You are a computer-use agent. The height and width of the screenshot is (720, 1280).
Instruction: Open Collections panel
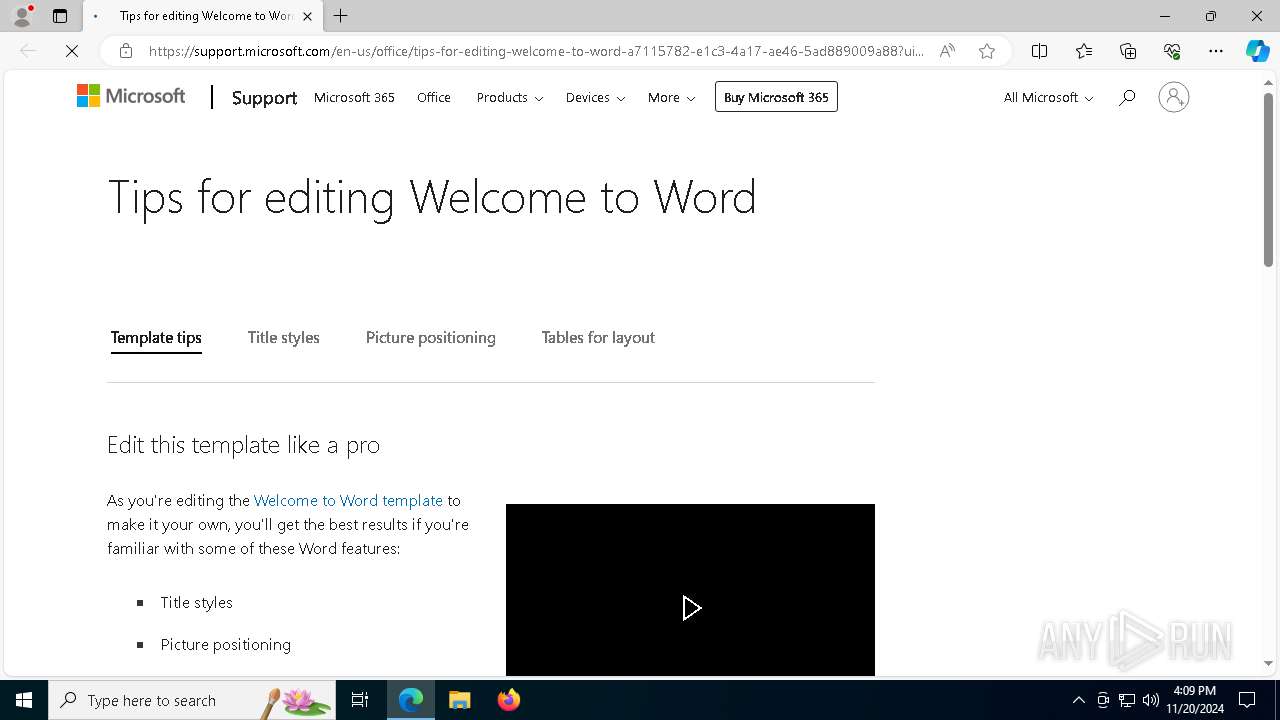tap(1128, 51)
